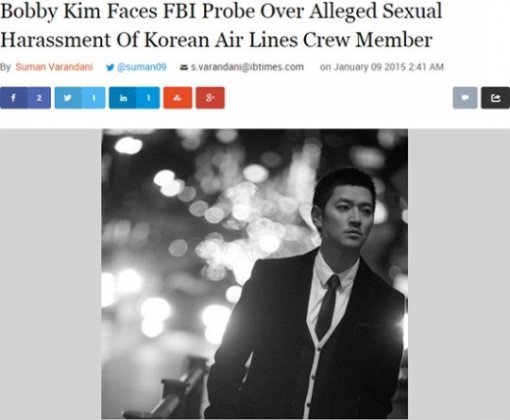This screenshot has width=510, height=420.
Task: Click the envelope icon beside the email
Action: point(184,67)
